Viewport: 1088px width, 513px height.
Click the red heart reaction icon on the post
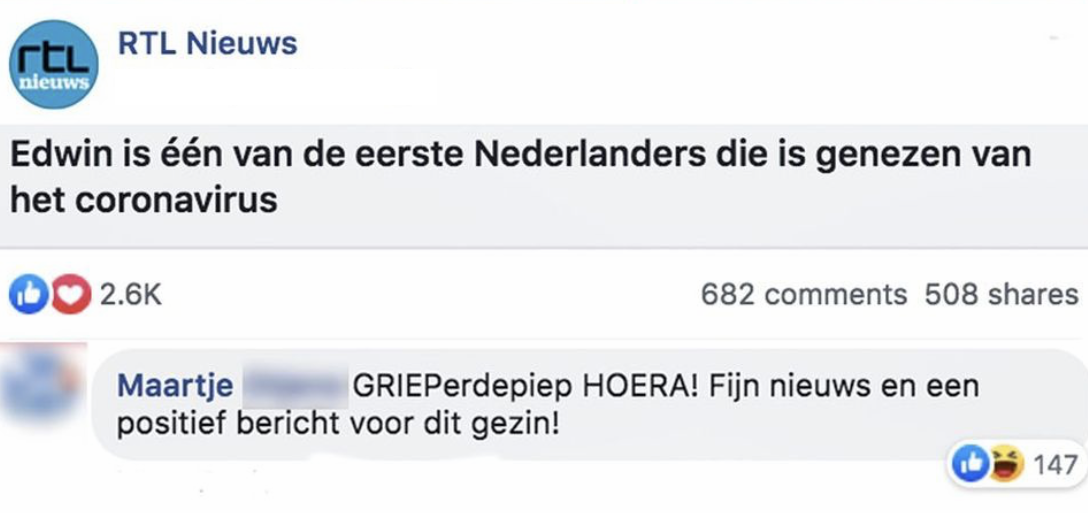tap(69, 295)
